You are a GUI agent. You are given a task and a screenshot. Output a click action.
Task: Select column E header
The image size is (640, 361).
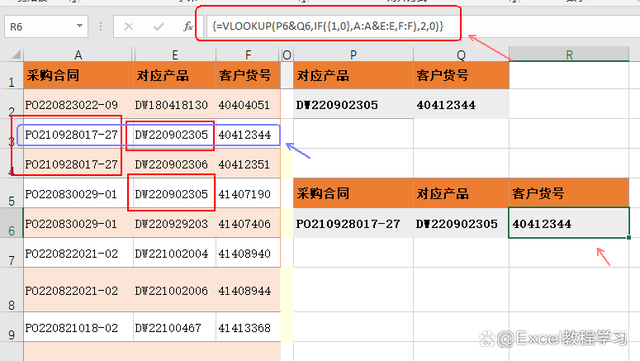coord(174,54)
